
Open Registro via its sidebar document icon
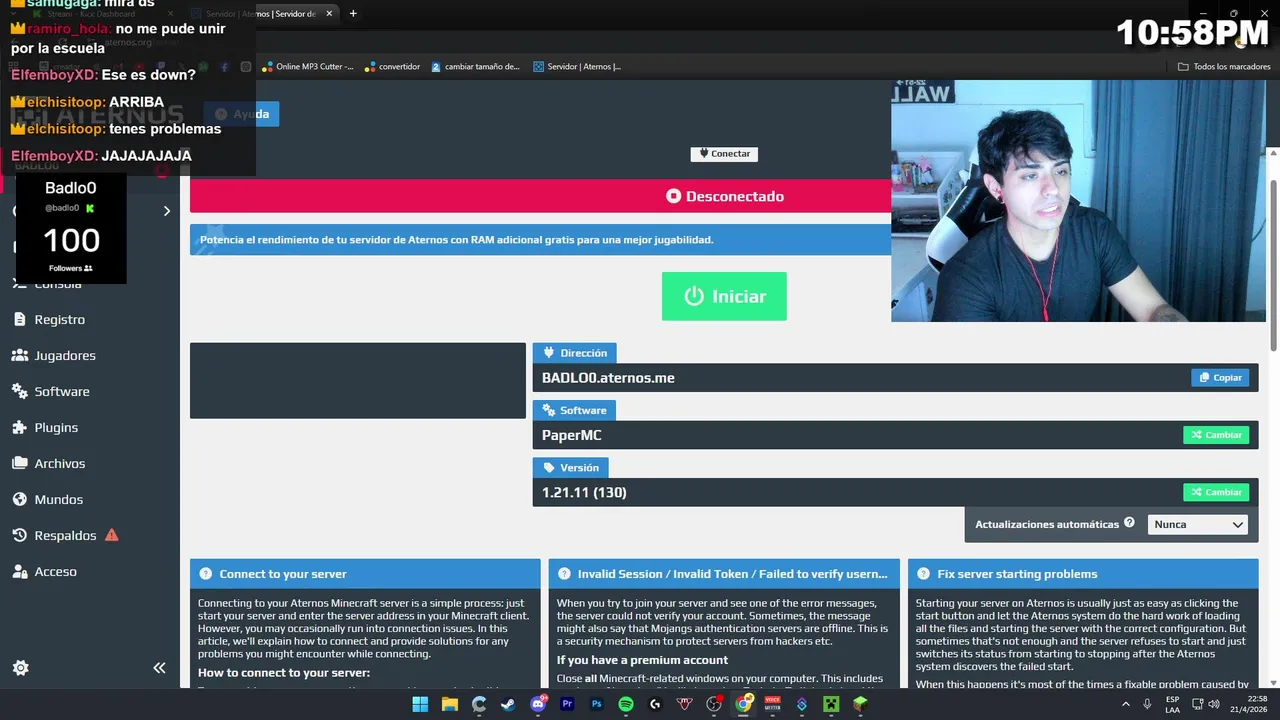click(19, 319)
